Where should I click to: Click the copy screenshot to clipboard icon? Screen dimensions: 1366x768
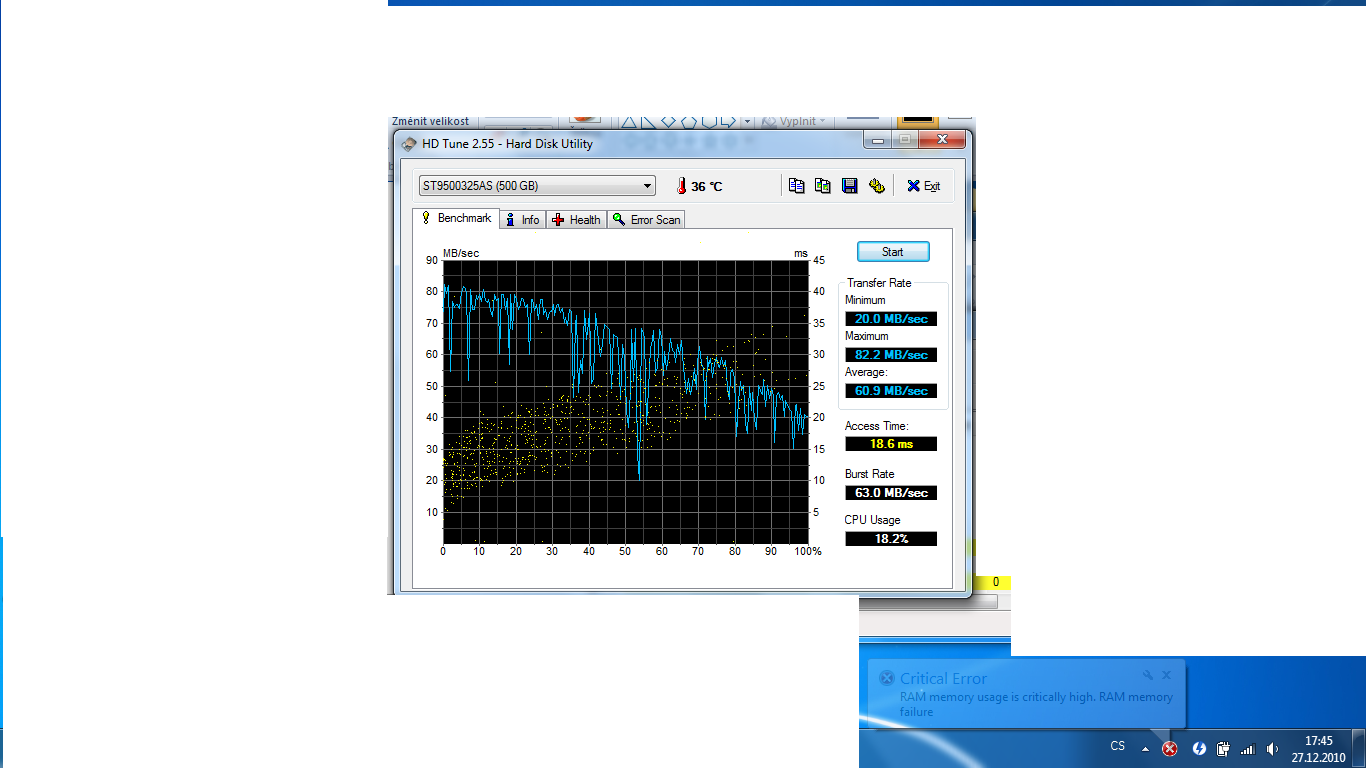(823, 186)
